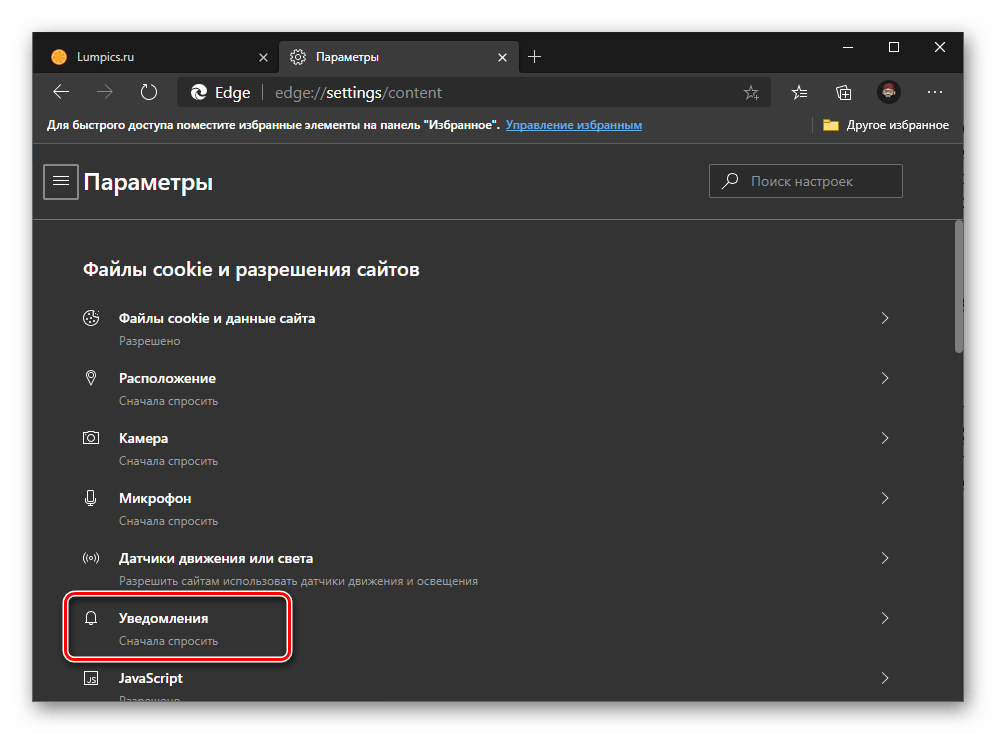Click the Управление избранным link

(x=573, y=125)
